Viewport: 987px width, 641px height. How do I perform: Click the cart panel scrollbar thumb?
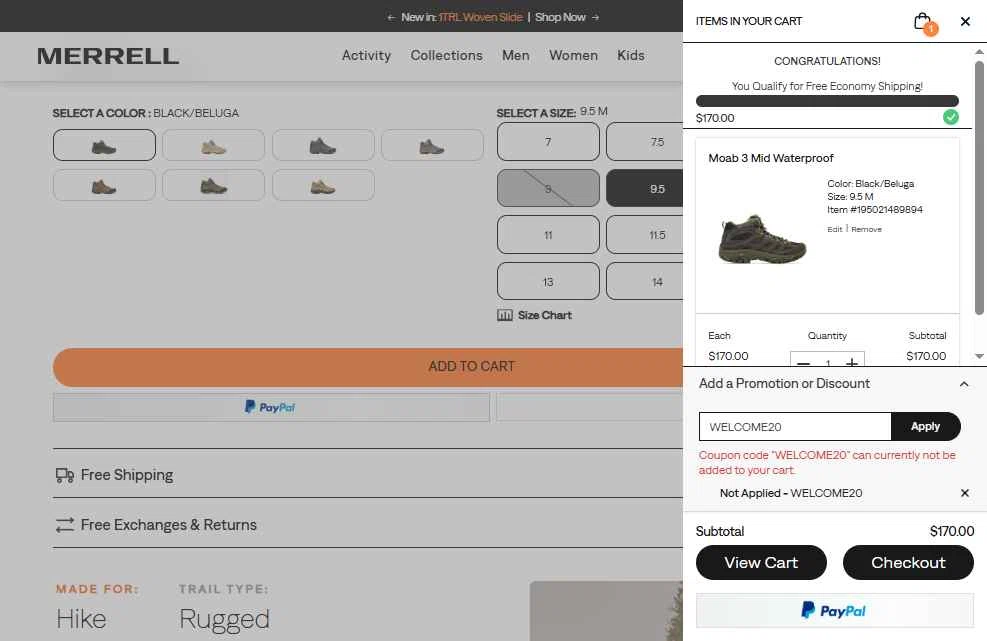click(979, 187)
